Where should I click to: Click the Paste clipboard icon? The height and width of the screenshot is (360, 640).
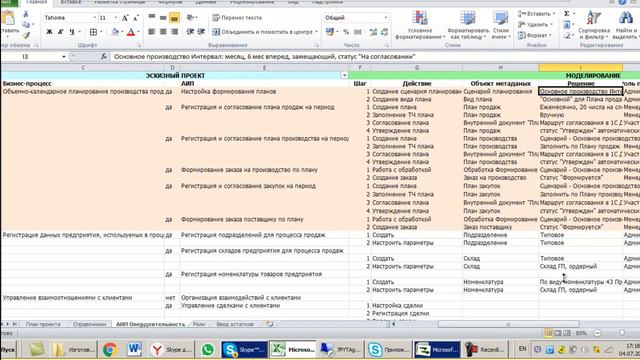pos(9,19)
